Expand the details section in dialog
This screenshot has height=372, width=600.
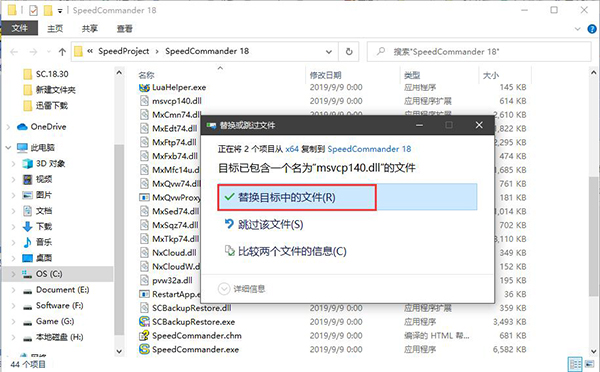point(242,289)
